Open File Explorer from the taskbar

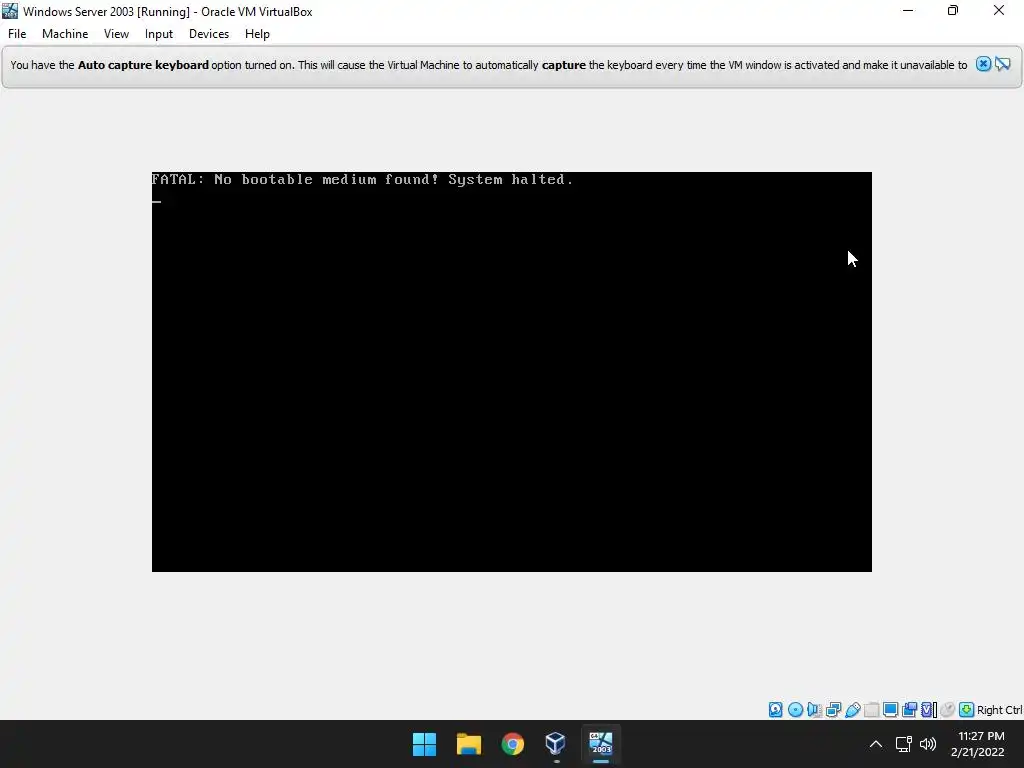coord(469,744)
